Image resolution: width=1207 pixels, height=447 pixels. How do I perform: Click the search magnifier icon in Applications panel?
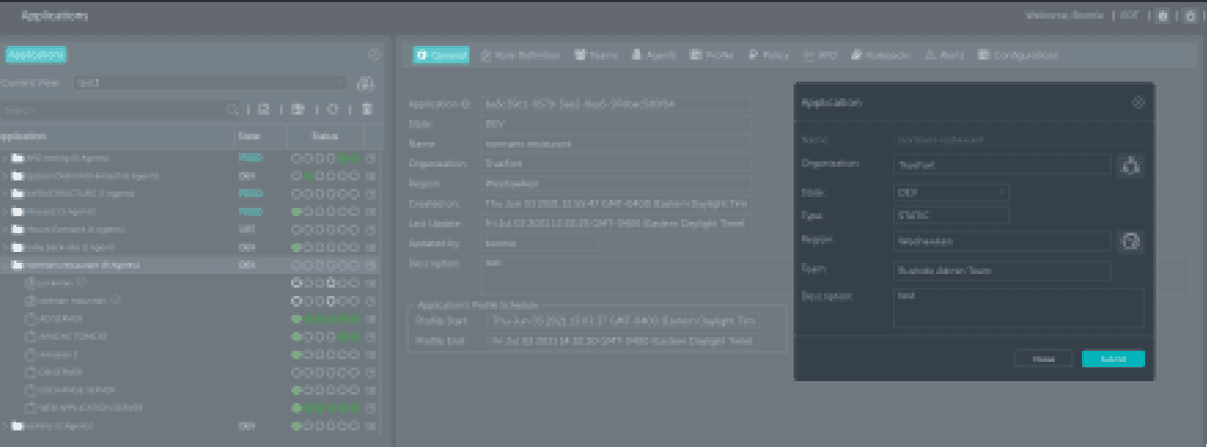(x=232, y=109)
